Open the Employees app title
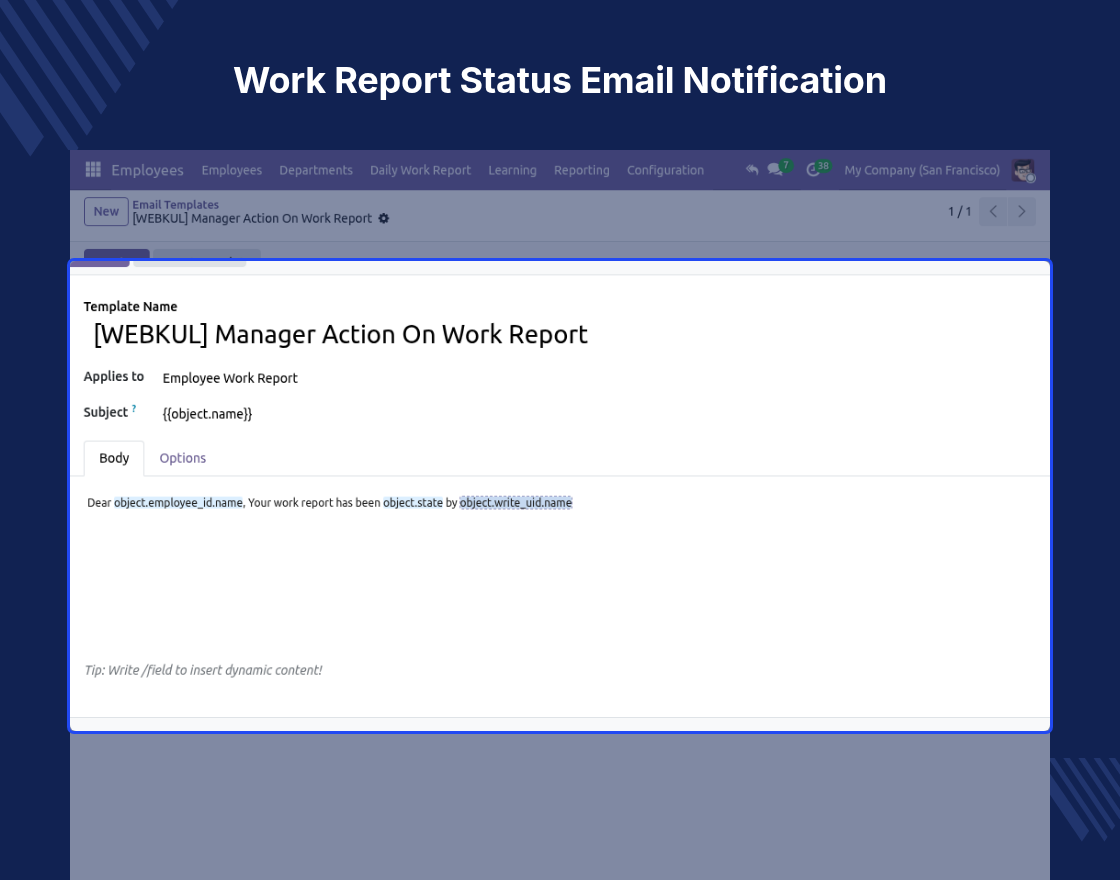Viewport: 1120px width, 880px height. tap(147, 170)
